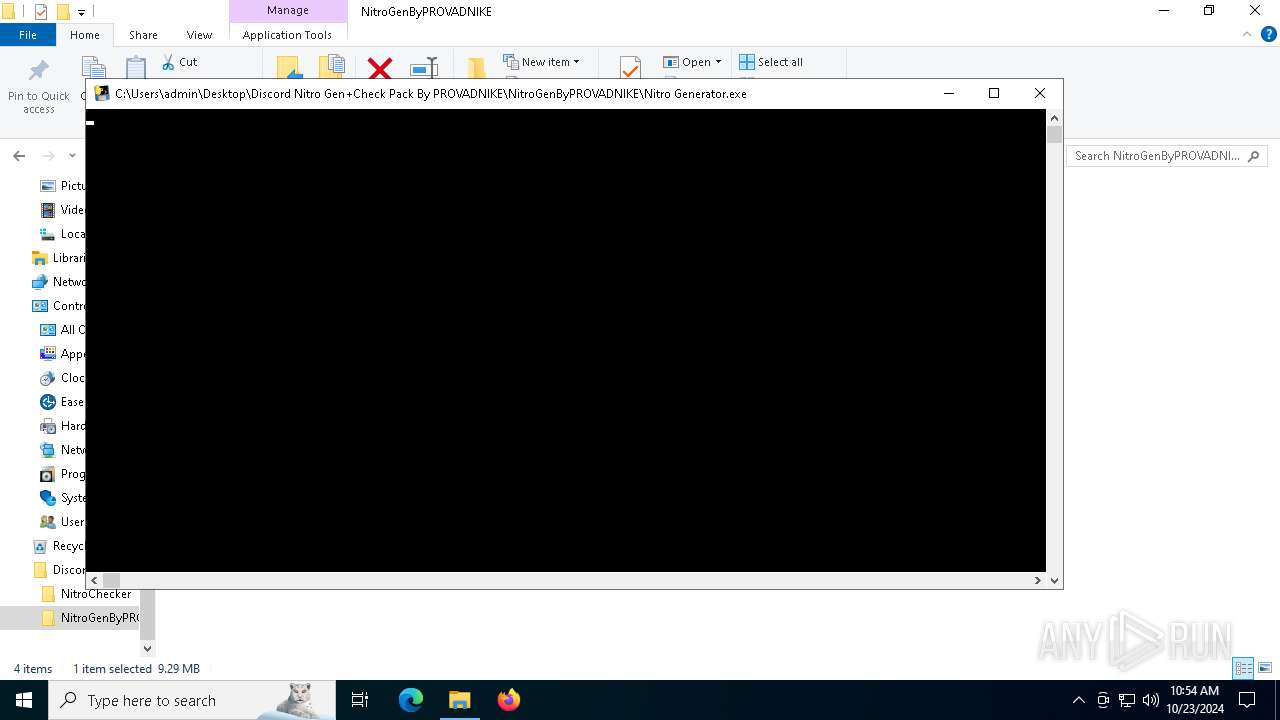Click the red Delete X icon
Screen dimensions: 1280x720
379,68
